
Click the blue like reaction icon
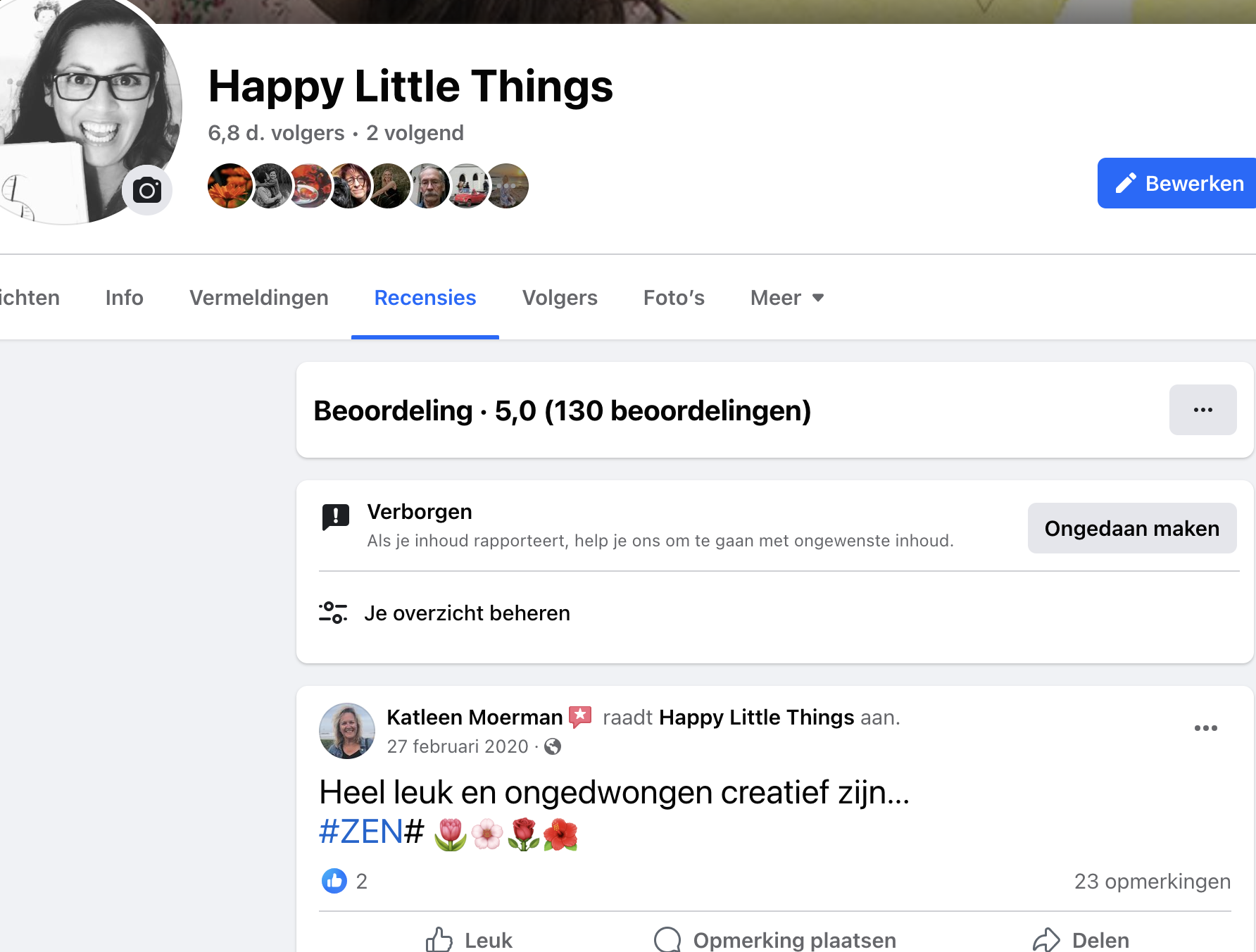(334, 881)
